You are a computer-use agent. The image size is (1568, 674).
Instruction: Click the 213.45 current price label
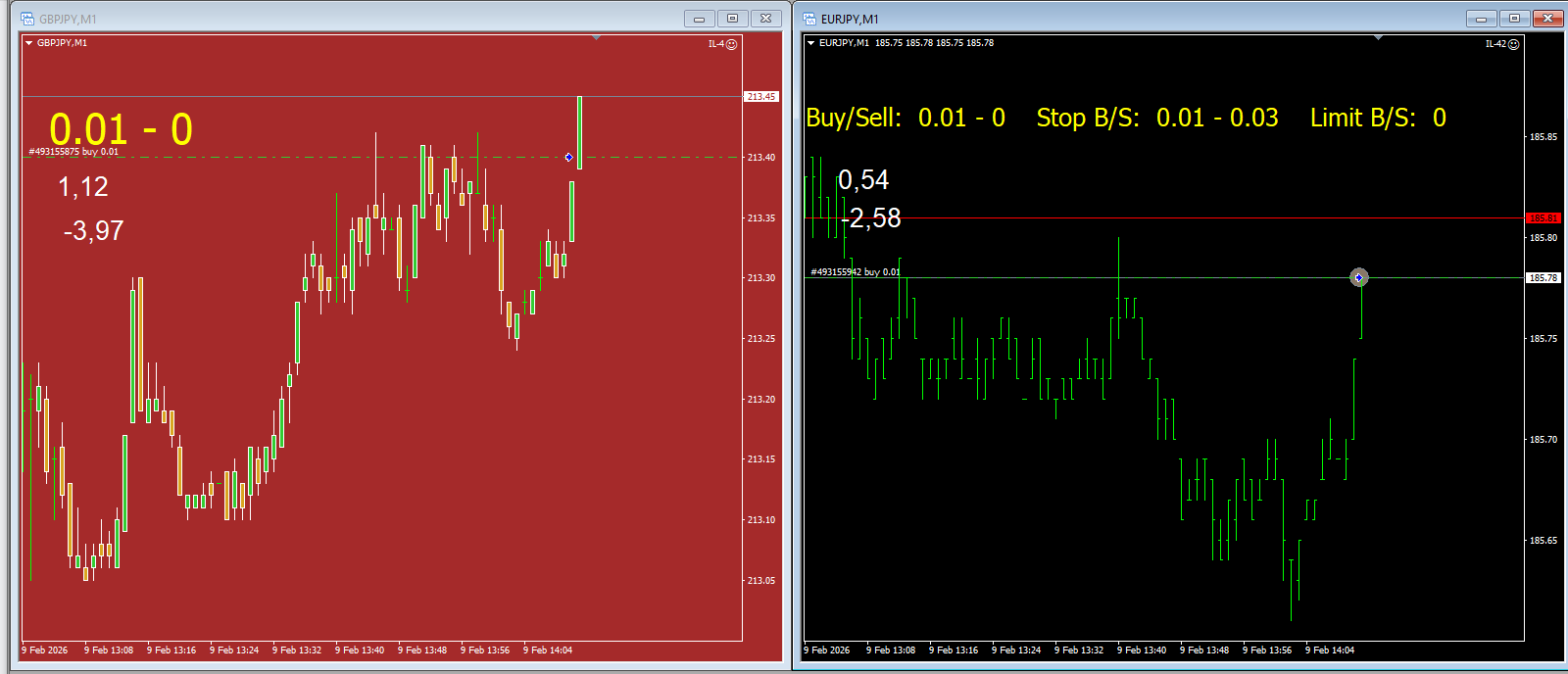[761, 96]
